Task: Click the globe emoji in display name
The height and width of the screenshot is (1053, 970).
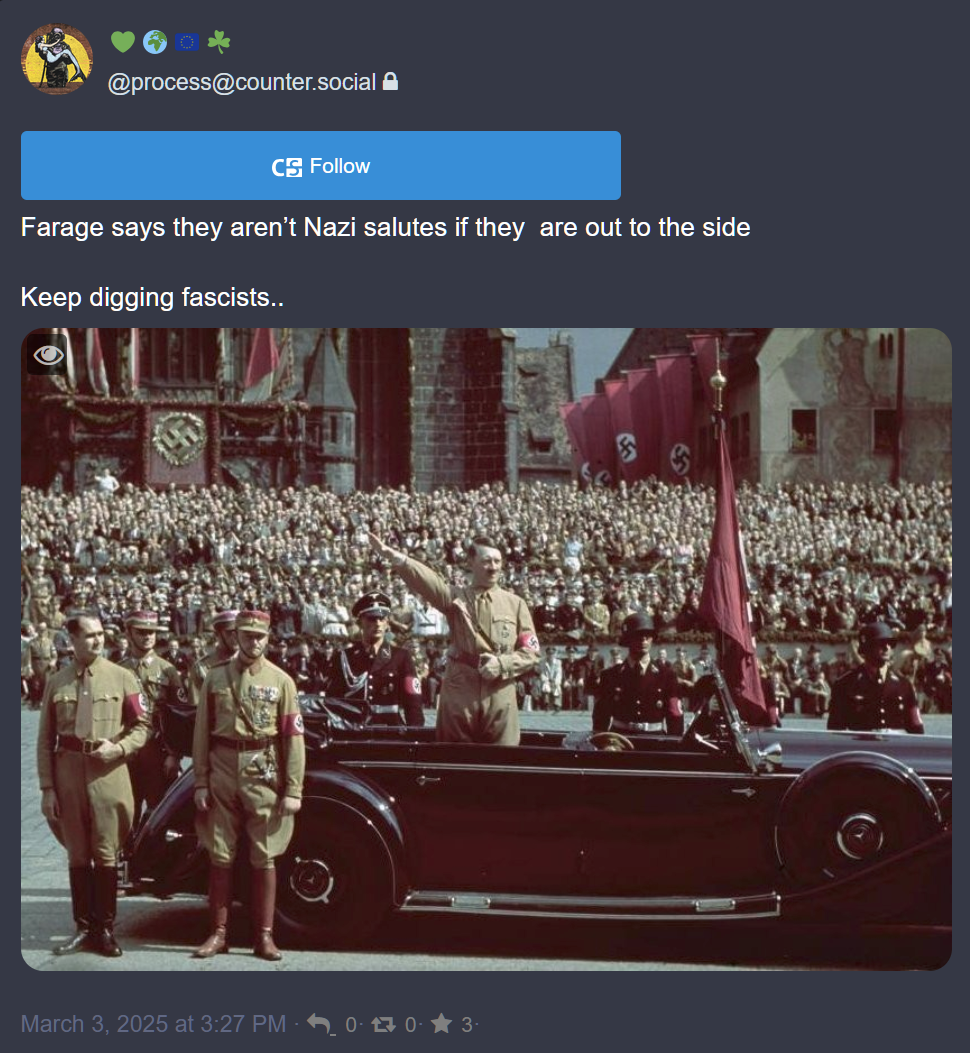Action: click(x=155, y=42)
